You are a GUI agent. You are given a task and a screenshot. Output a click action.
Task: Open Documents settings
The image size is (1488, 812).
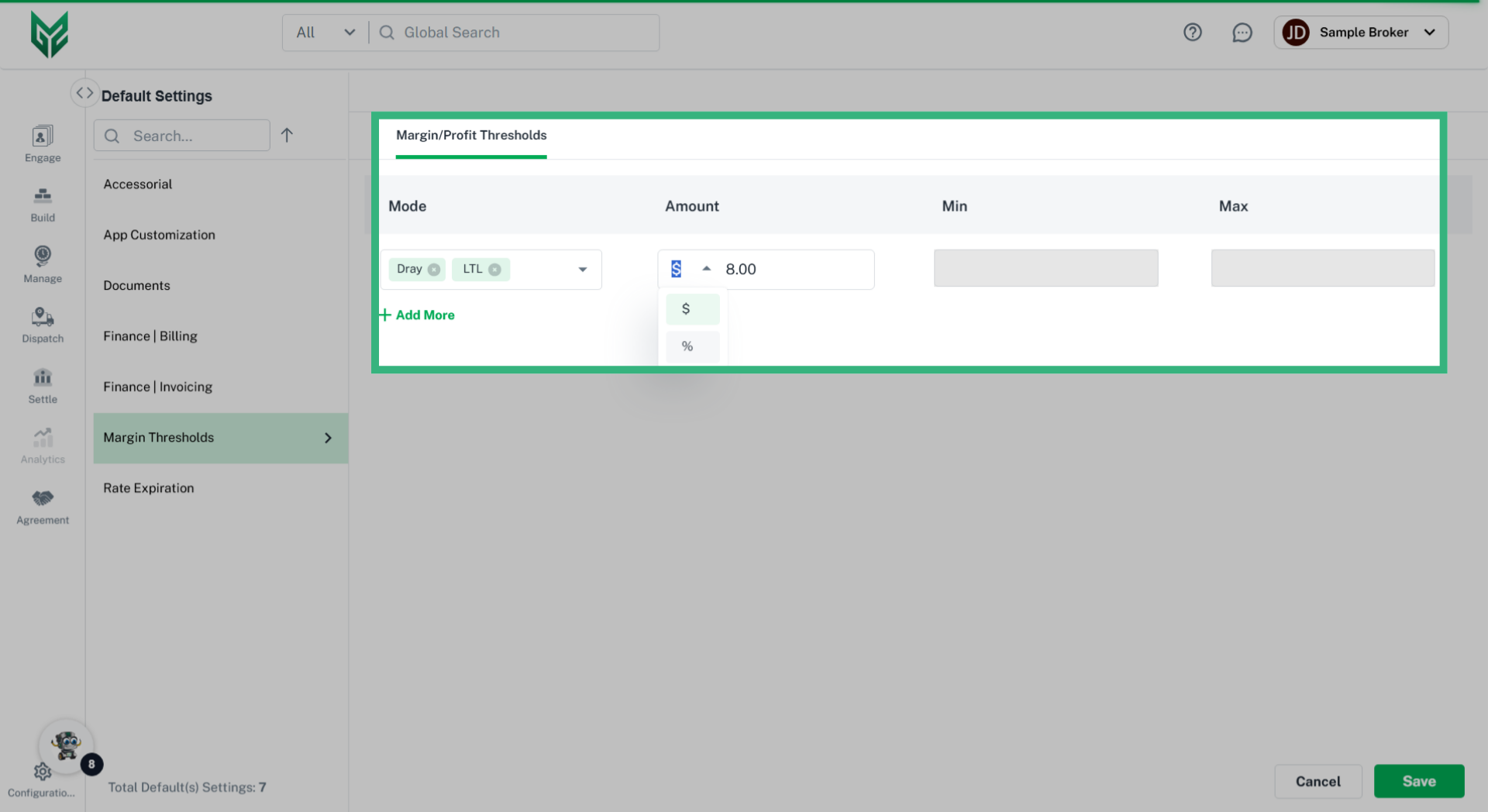[137, 285]
